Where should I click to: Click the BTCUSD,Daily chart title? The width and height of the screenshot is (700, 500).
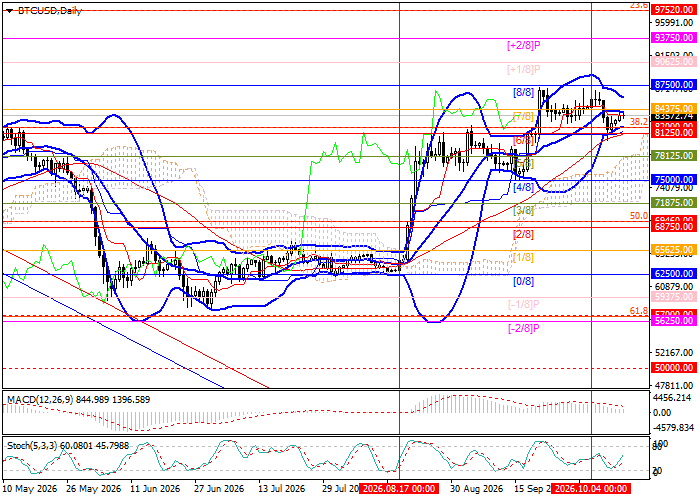50,11
